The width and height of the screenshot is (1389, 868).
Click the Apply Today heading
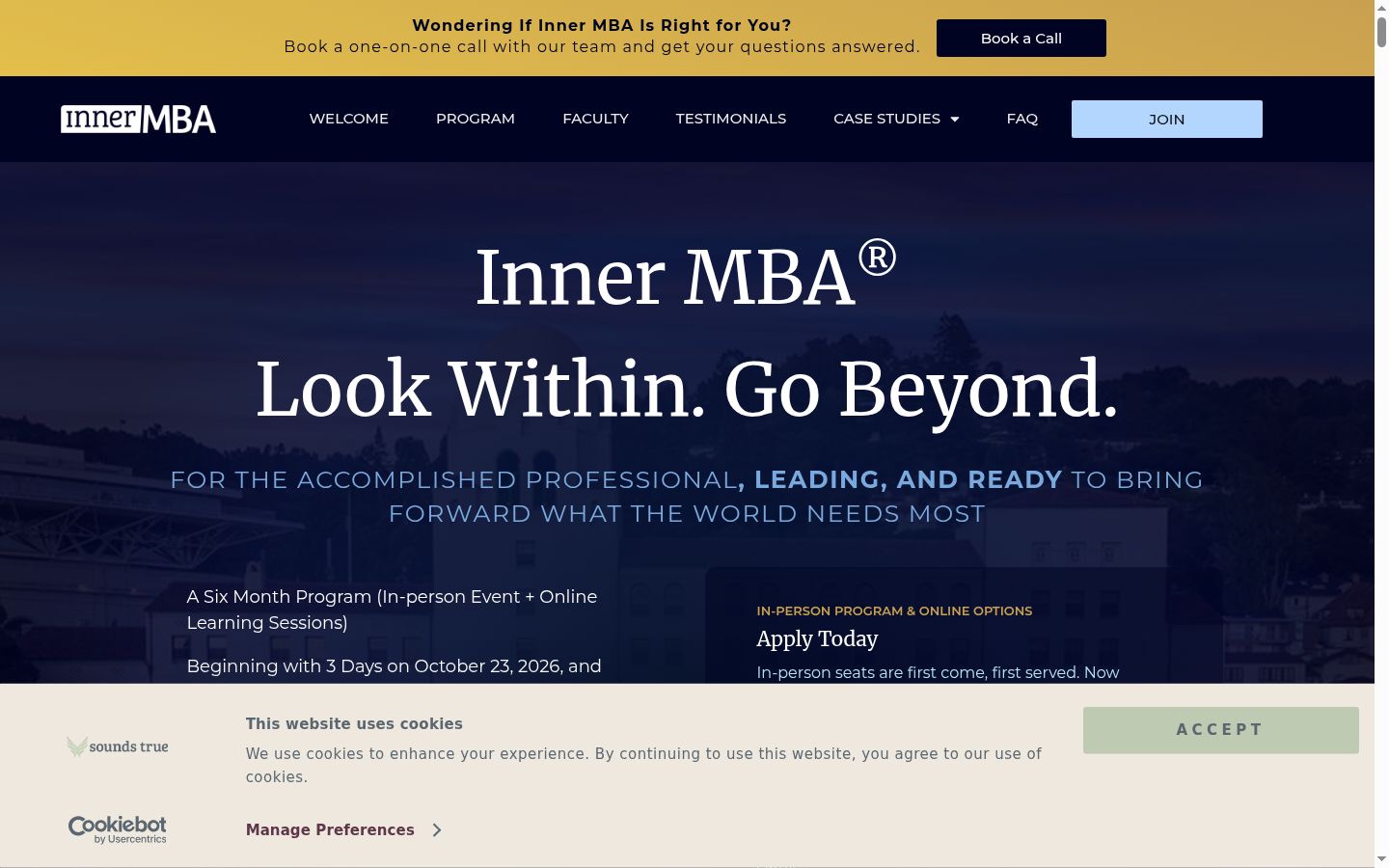[817, 638]
